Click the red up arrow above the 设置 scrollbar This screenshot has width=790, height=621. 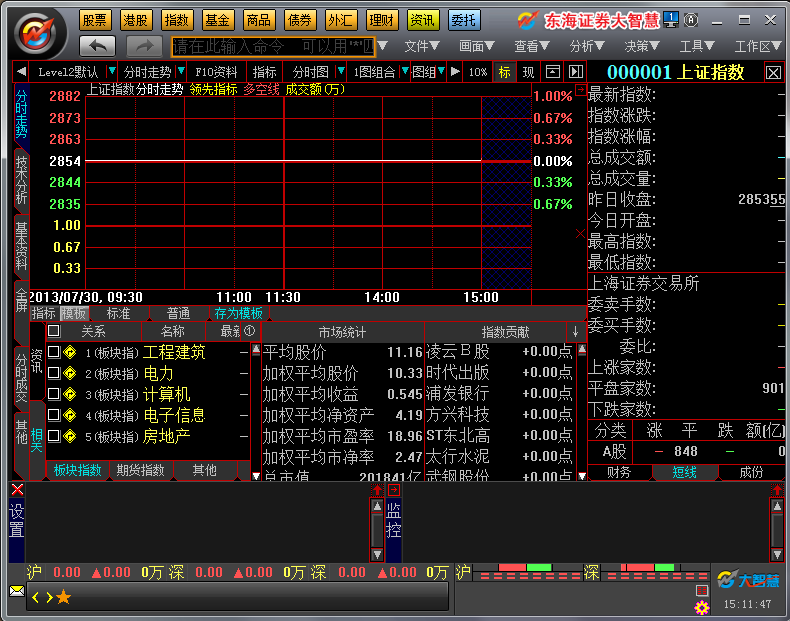pos(377,490)
